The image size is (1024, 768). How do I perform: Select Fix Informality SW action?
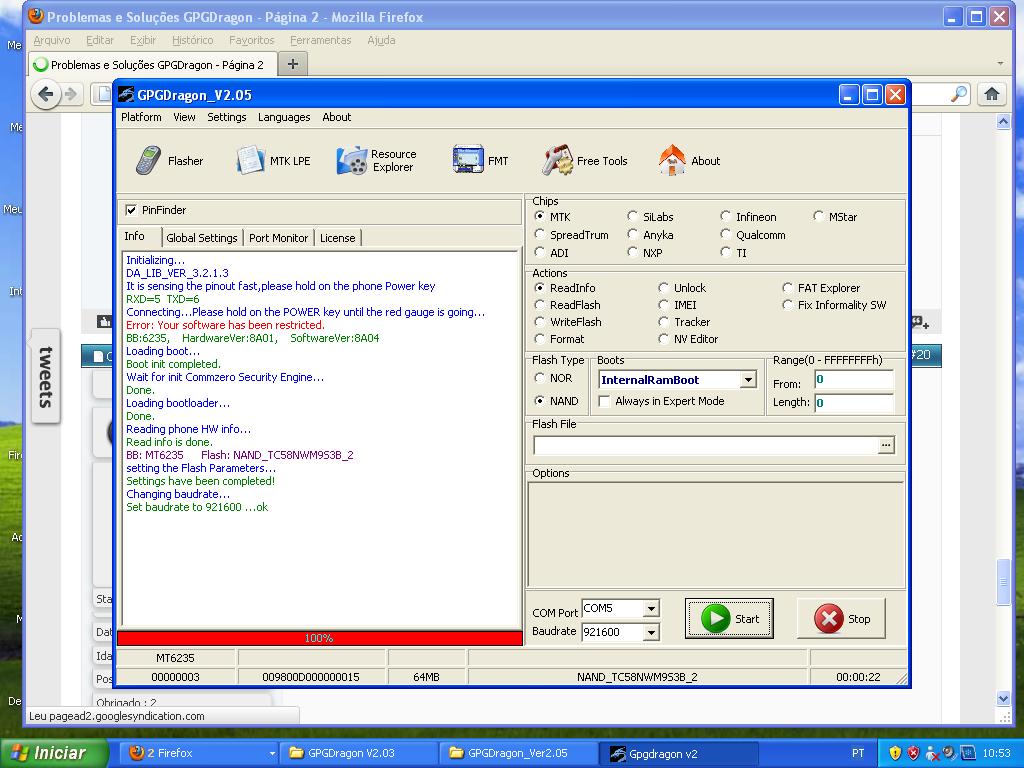788,305
